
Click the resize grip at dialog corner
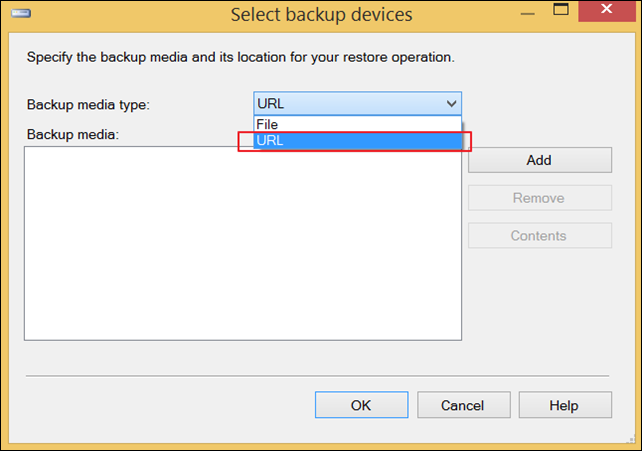click(x=630, y=439)
